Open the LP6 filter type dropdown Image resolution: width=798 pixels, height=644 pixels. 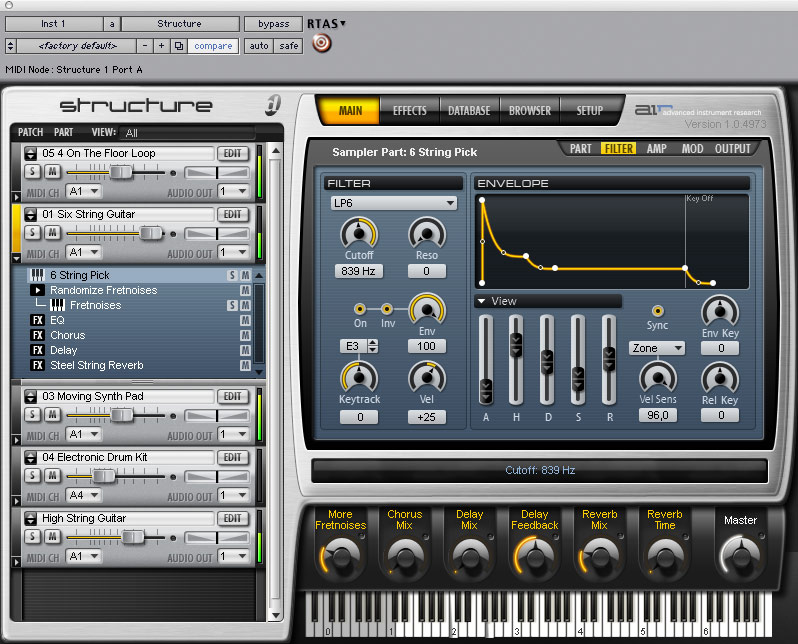point(393,203)
